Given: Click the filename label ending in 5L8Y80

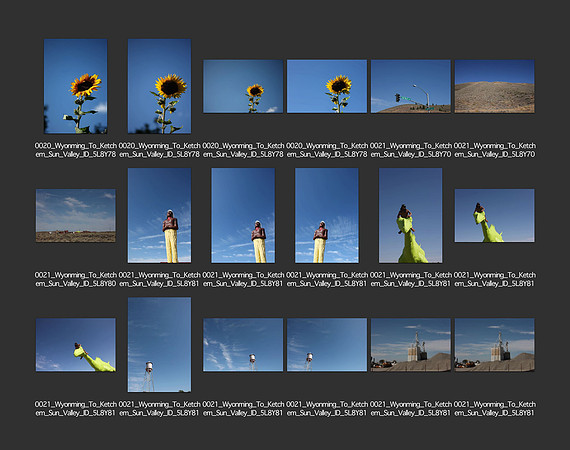Looking at the screenshot, I should click(x=76, y=279).
